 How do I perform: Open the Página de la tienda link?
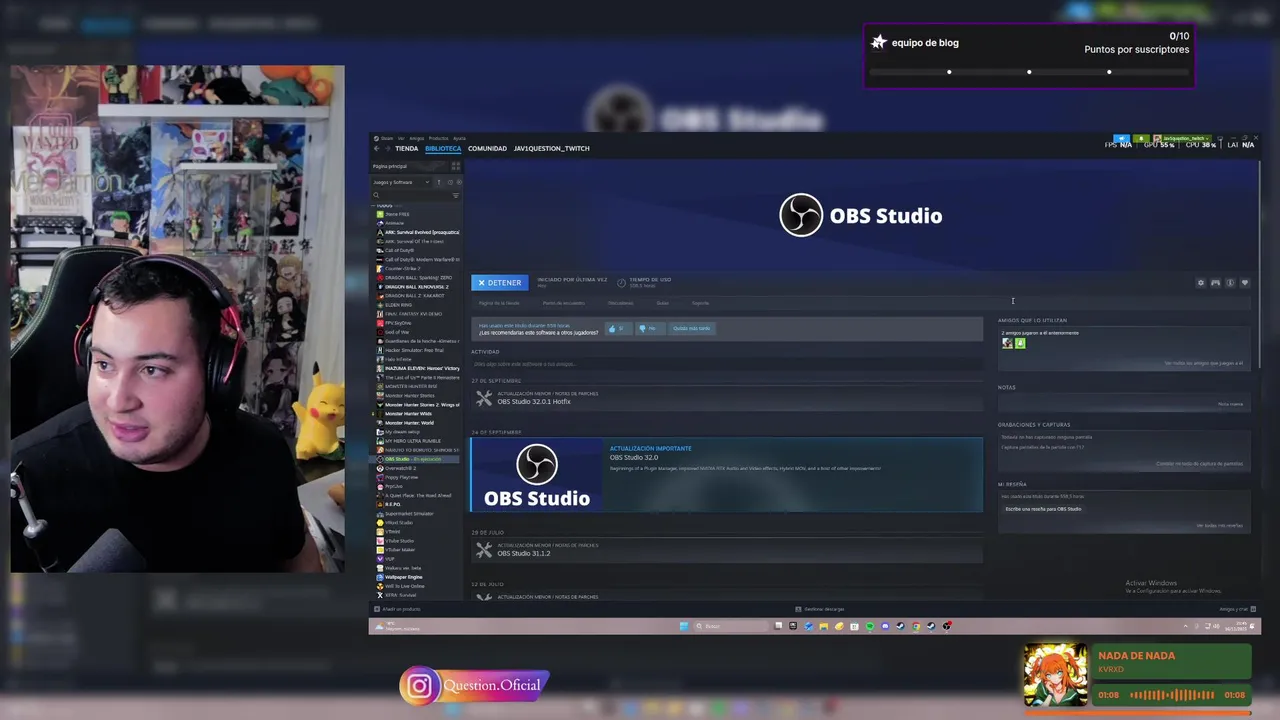[x=499, y=303]
